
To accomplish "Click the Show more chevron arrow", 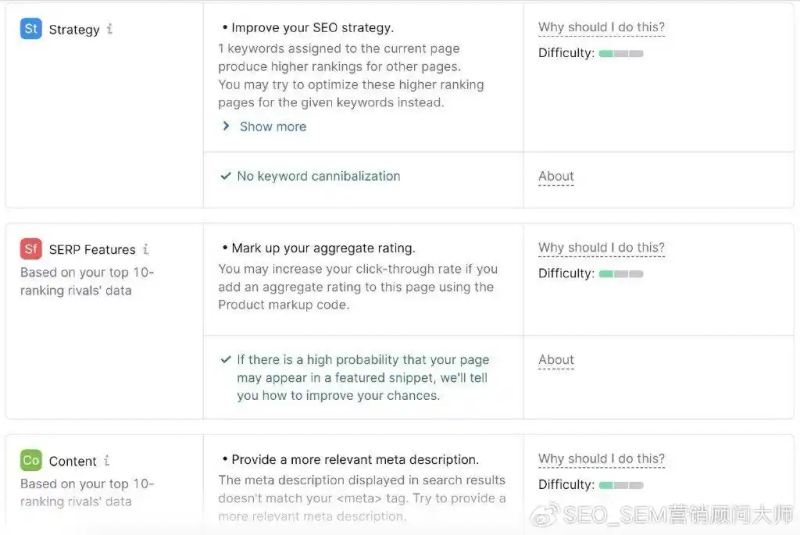I will coord(227,127).
